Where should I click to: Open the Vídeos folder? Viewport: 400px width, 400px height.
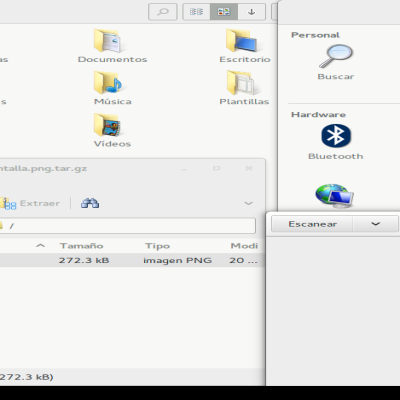click(x=112, y=130)
